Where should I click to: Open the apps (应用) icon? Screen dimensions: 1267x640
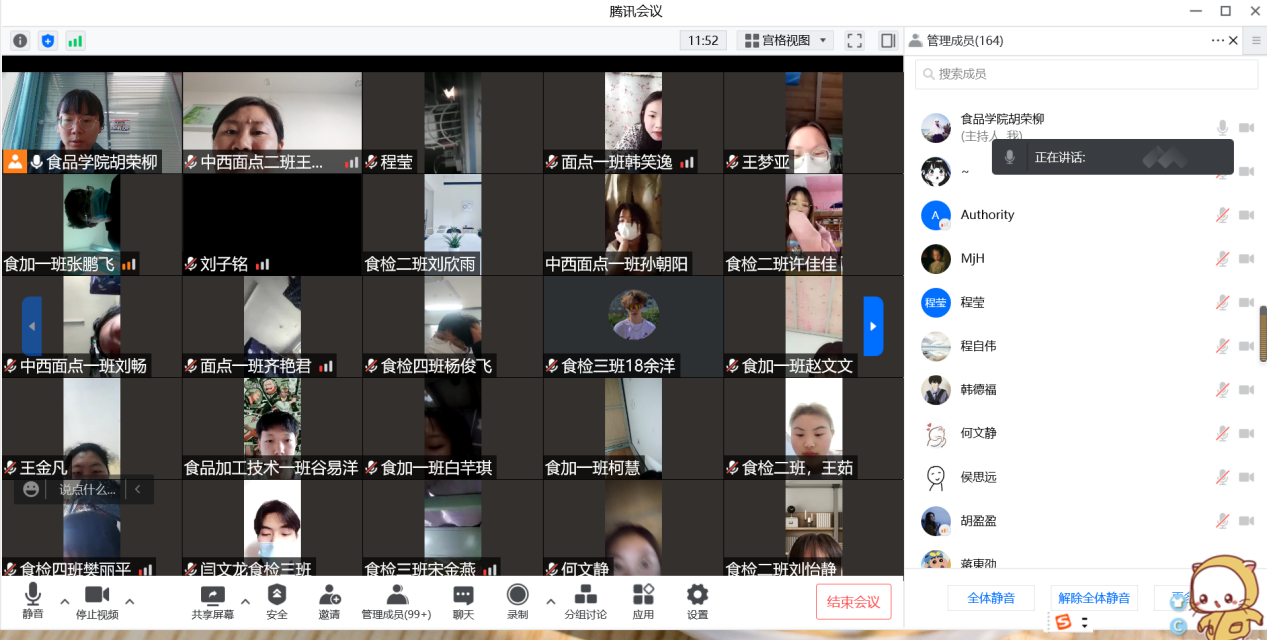[x=643, y=596]
